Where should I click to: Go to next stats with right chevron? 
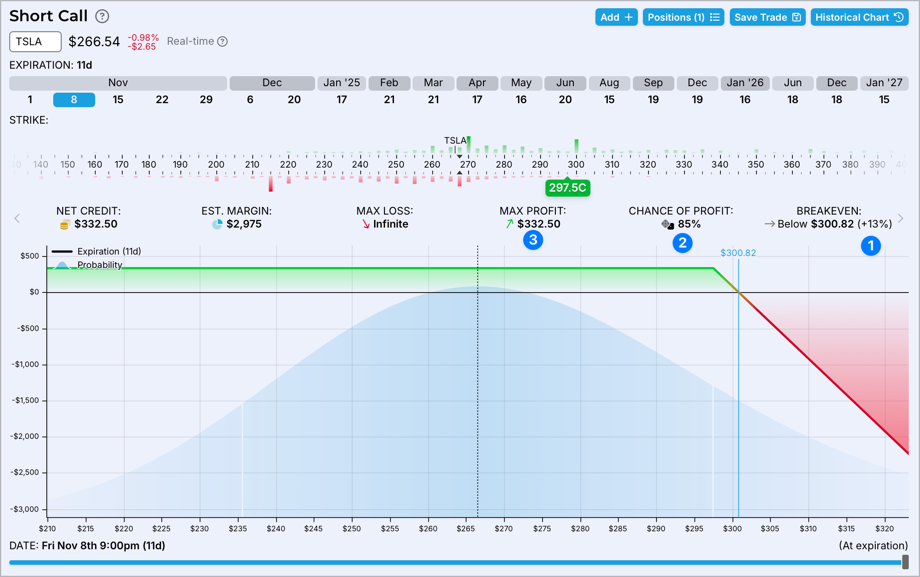coord(901,218)
